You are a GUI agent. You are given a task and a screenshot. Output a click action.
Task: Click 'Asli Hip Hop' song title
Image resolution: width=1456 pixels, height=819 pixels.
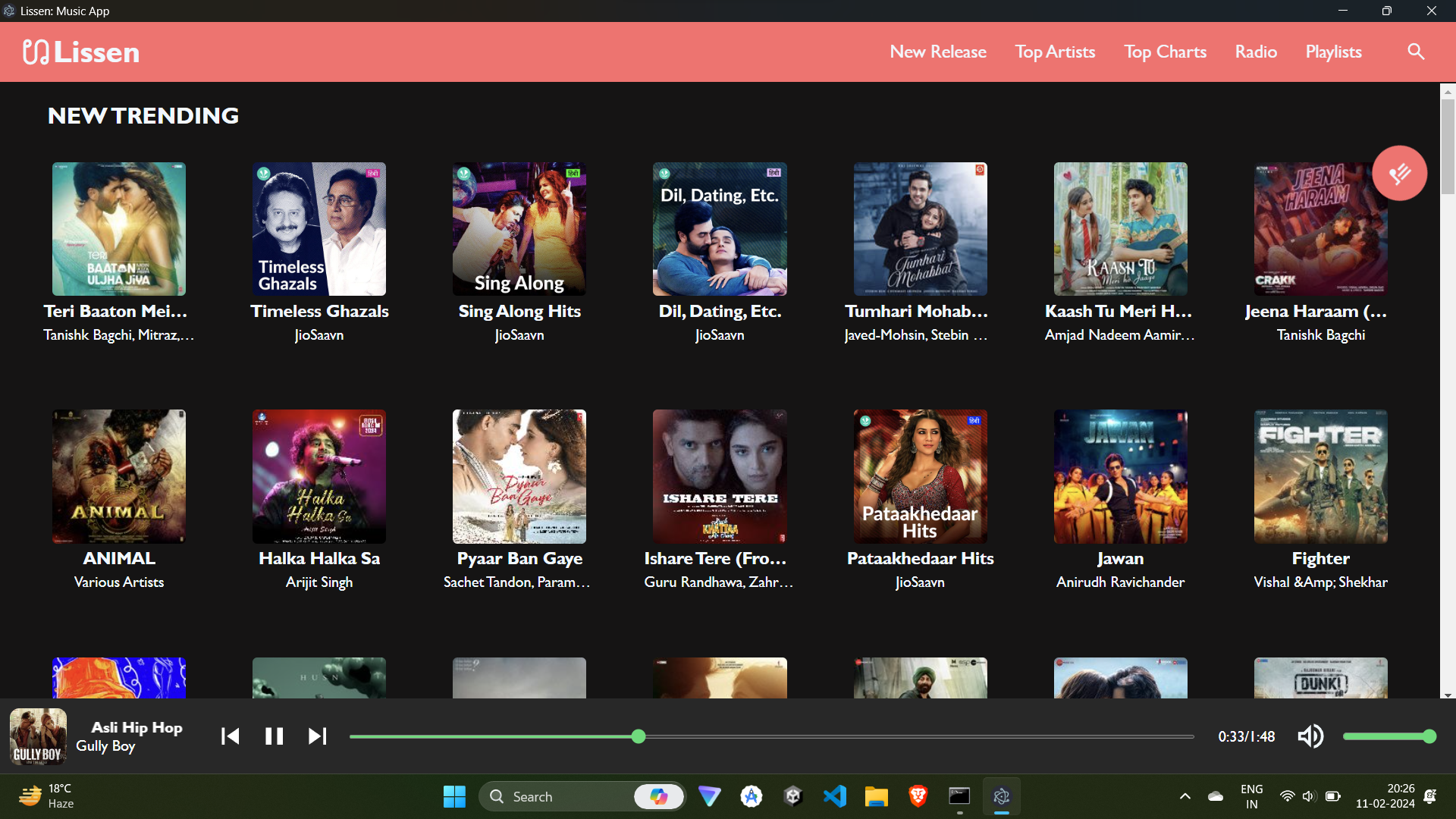136,727
